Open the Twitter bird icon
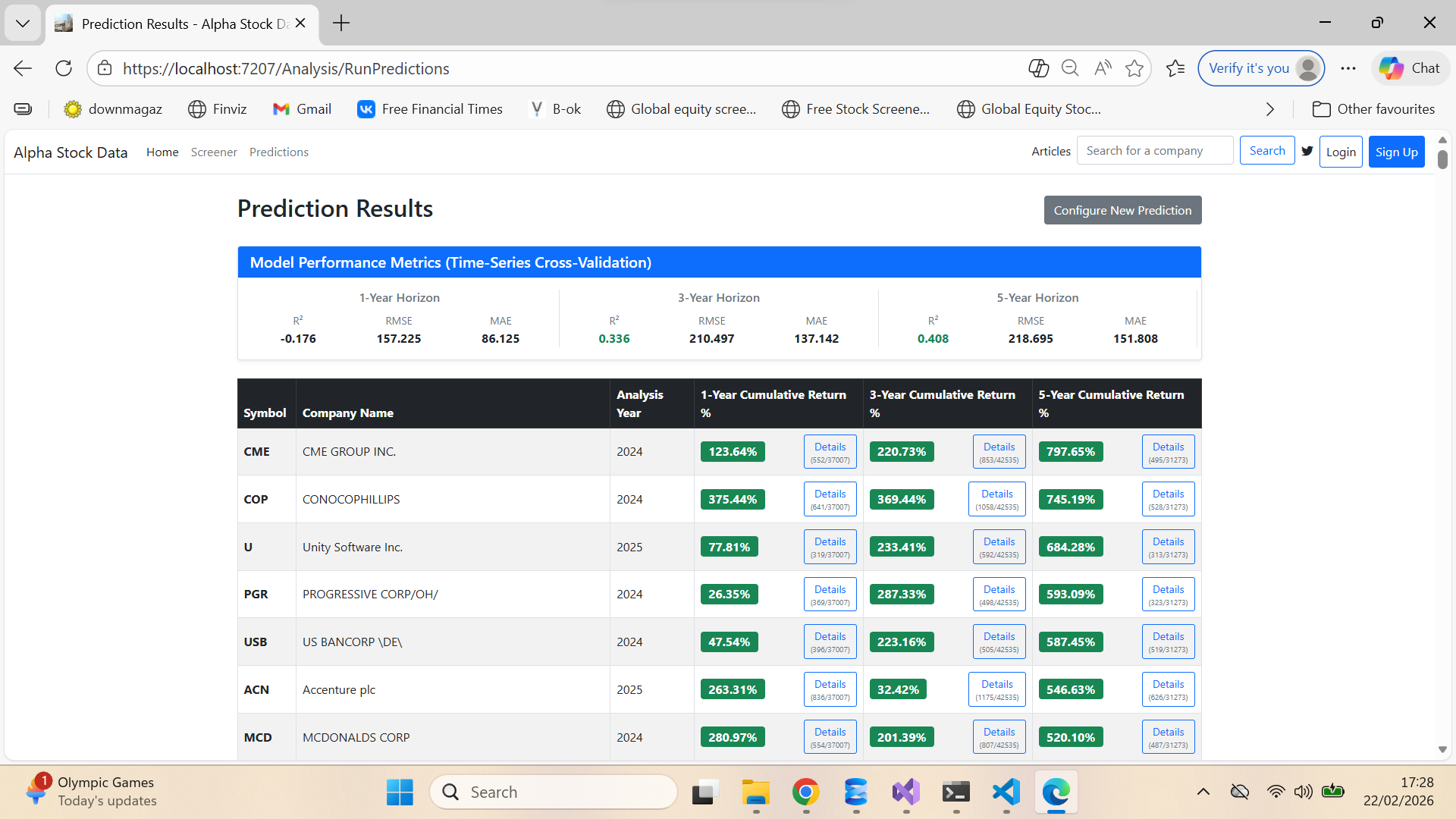This screenshot has width=1456, height=819. 1307,151
